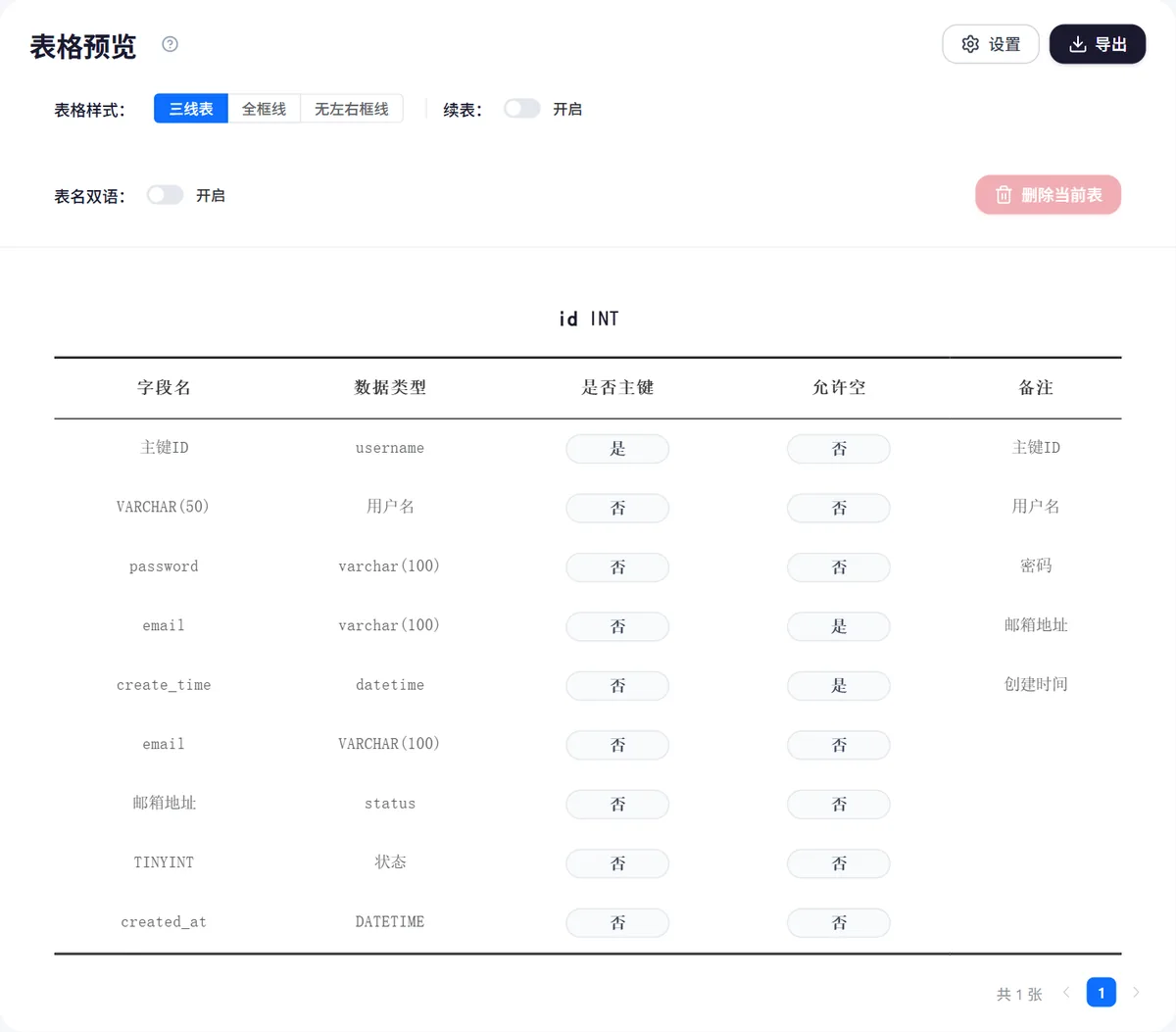
Task: Enable the 表名双语 switch
Action: [165, 195]
